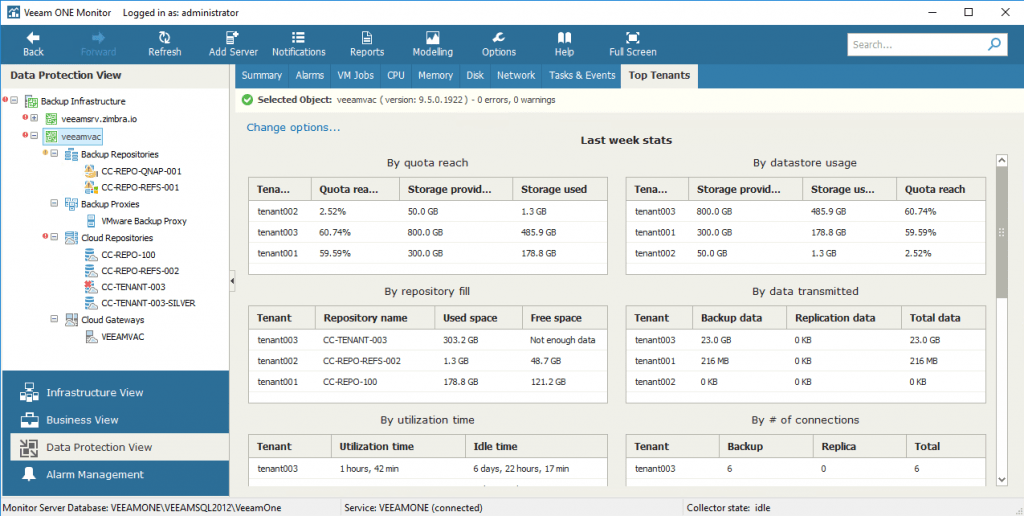Open Notifications from the toolbar
Image resolution: width=1024 pixels, height=516 pixels.
(x=298, y=44)
